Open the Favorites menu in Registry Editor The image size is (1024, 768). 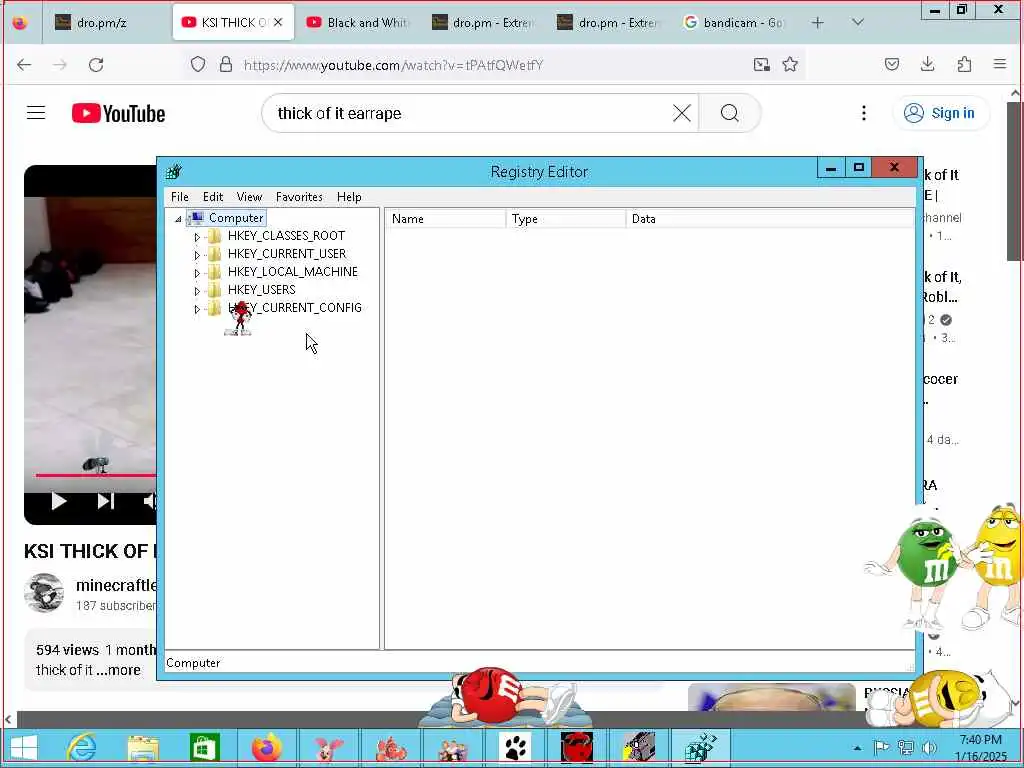[299, 197]
